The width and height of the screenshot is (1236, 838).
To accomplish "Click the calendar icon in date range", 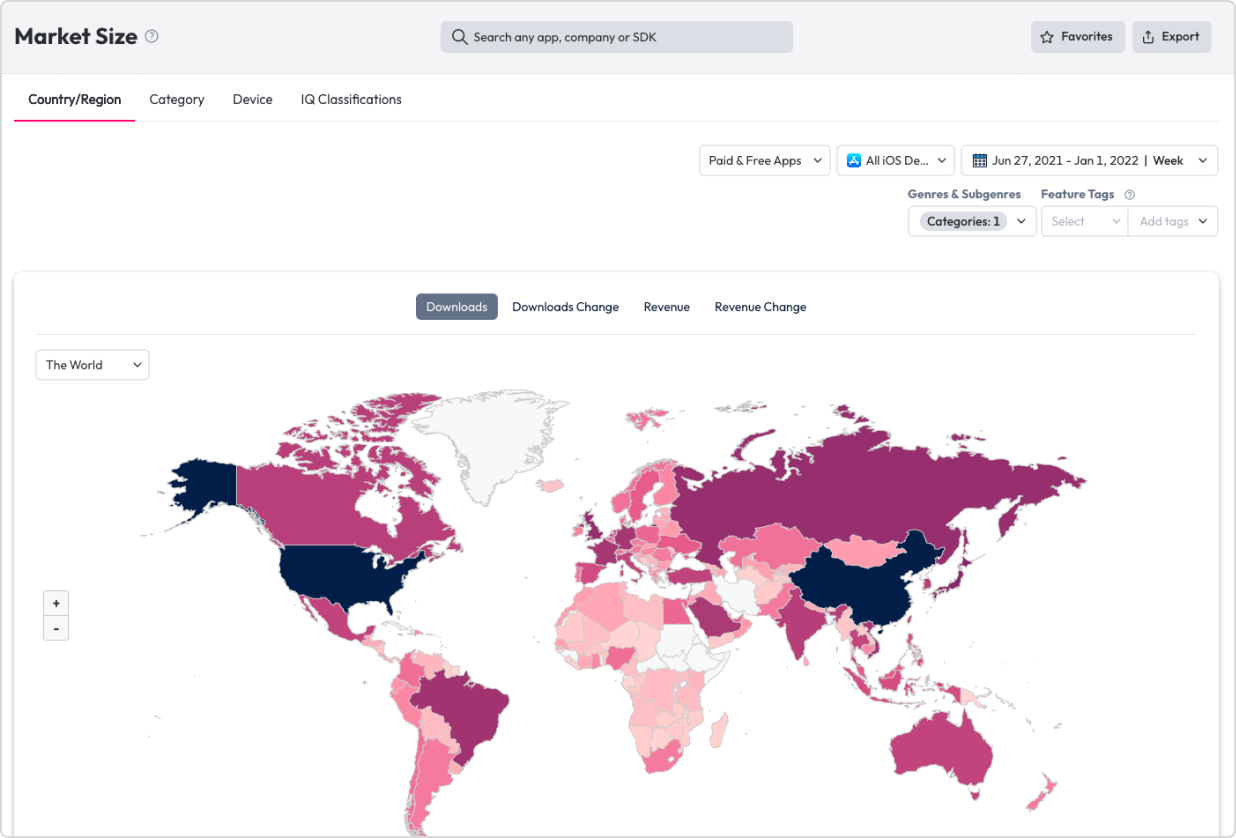I will pos(980,160).
